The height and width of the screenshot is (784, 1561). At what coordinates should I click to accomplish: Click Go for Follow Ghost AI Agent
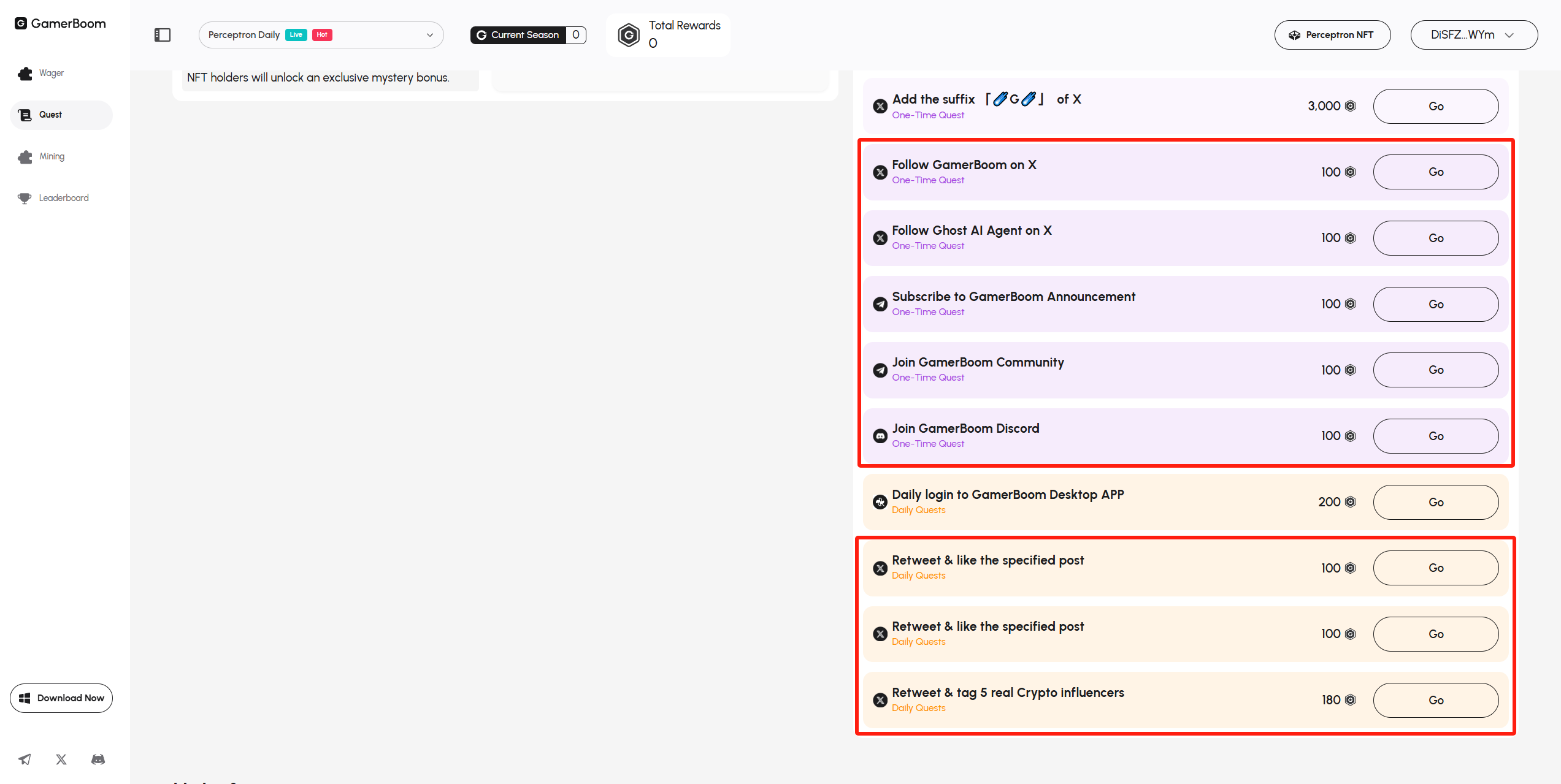coord(1436,238)
